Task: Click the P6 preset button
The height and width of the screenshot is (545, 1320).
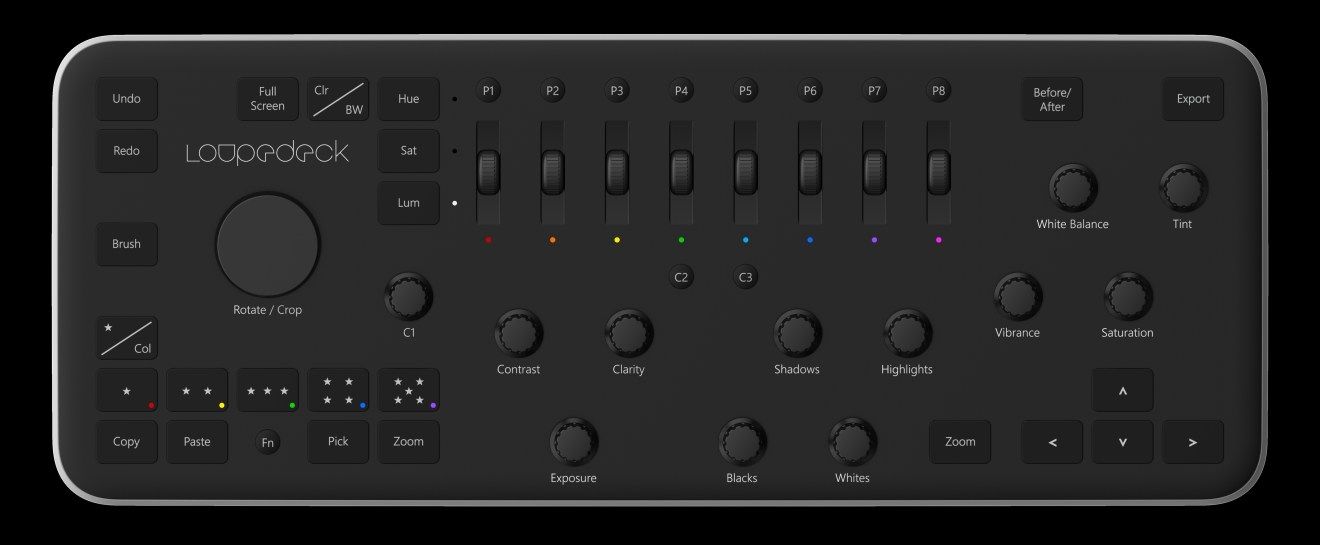Action: click(810, 91)
